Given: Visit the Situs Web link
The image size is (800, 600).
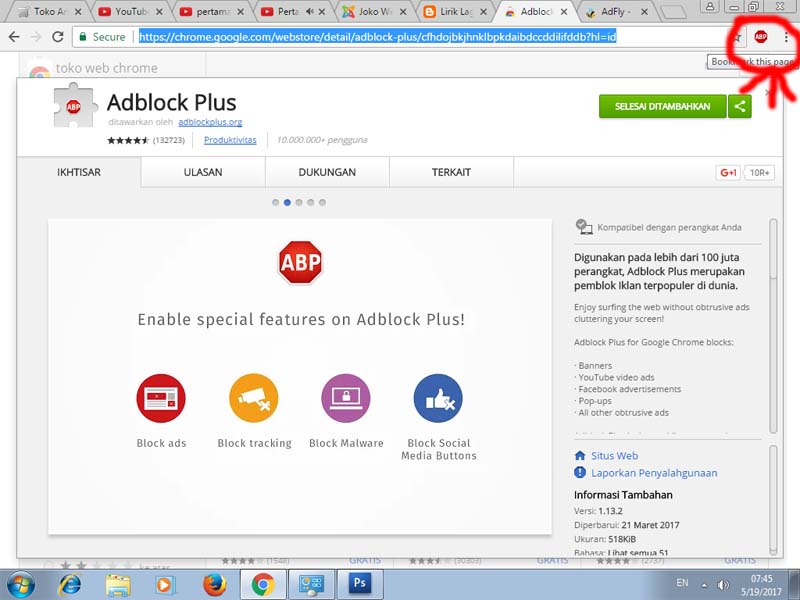Looking at the screenshot, I should [x=614, y=455].
